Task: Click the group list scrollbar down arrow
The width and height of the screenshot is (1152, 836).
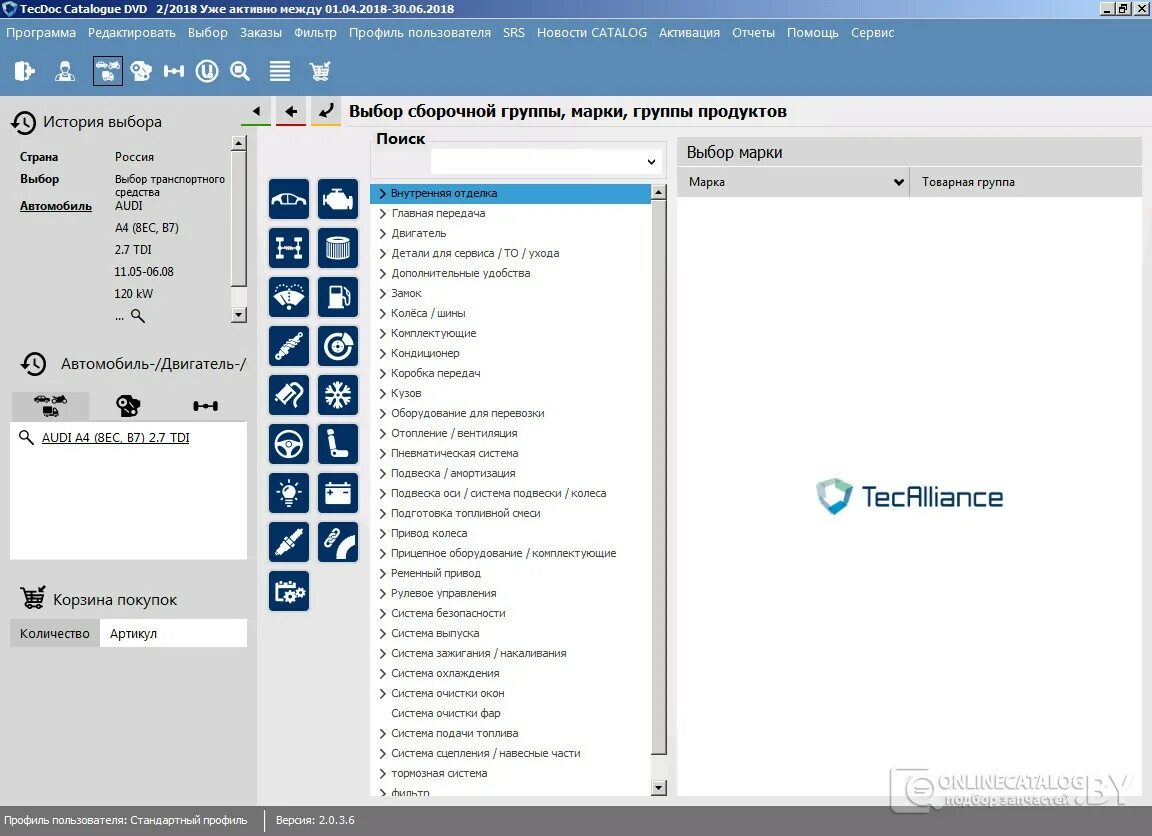Action: (x=659, y=788)
